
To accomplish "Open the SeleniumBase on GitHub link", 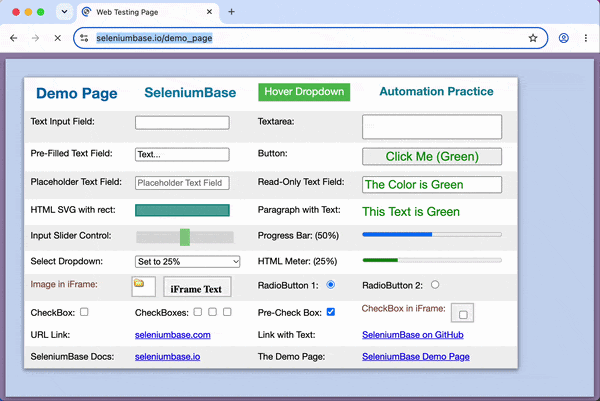I will [413, 335].
